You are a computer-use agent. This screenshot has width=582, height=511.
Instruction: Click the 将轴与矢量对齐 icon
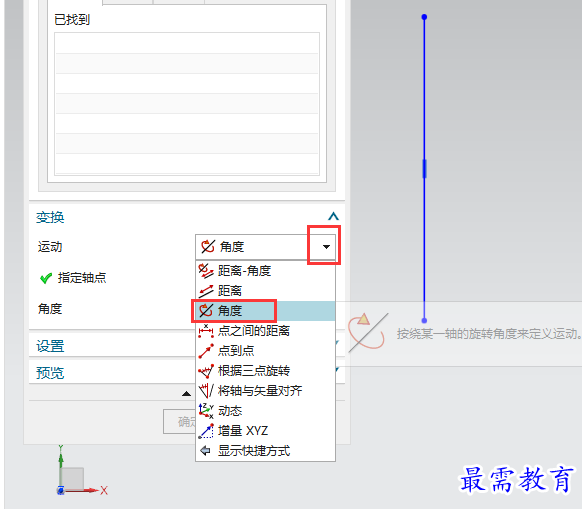point(206,390)
